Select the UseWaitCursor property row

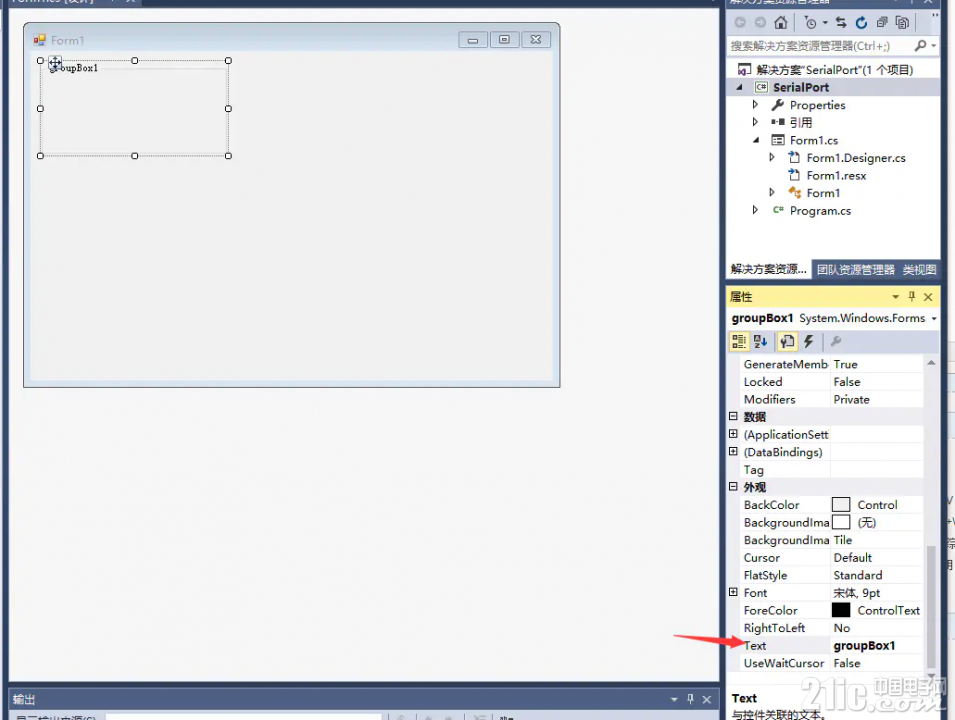tap(831, 663)
